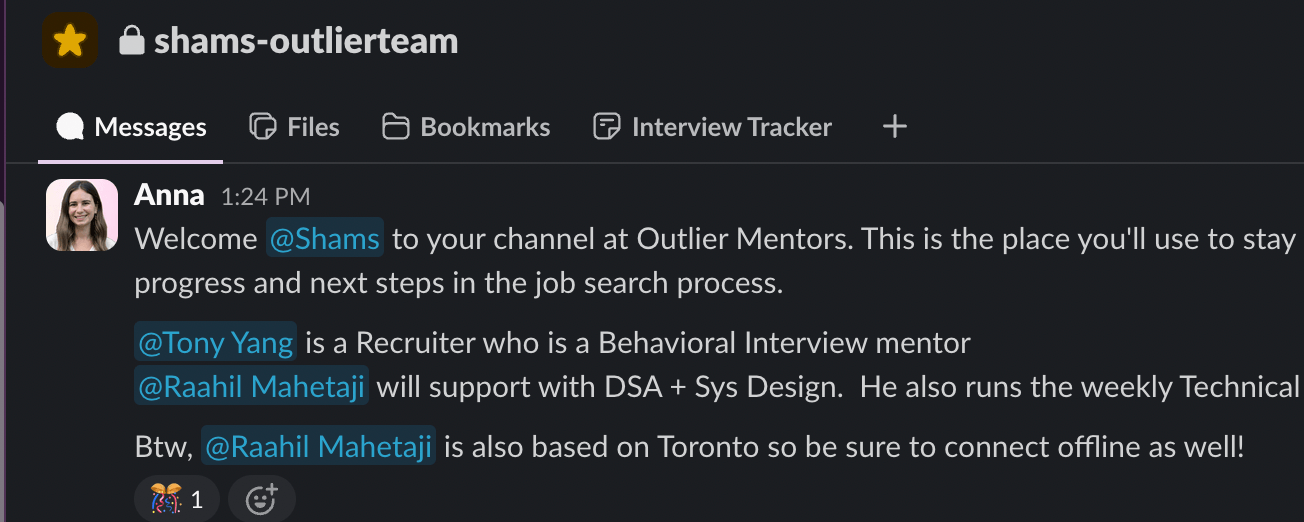Viewport: 1304px width, 522px height.
Task: Click the add reaction emoji button
Action: (261, 499)
